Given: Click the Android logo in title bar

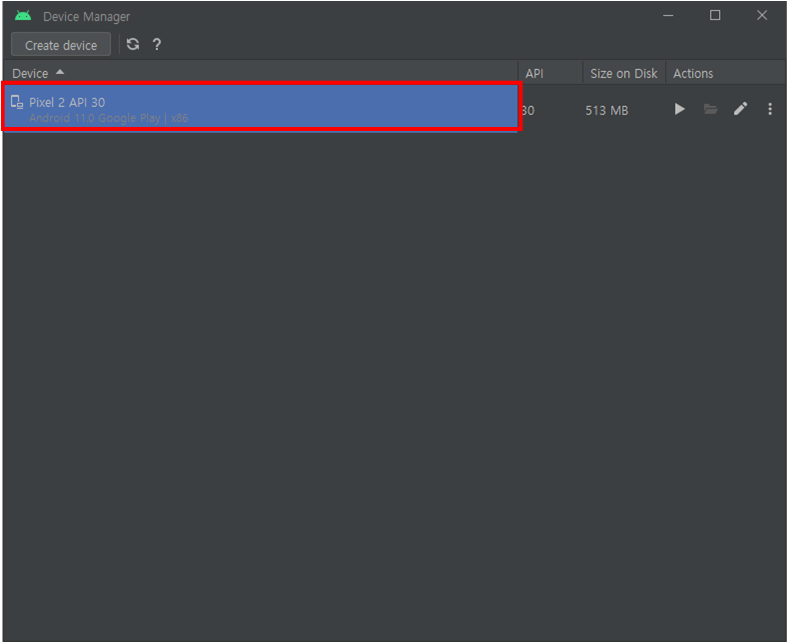Looking at the screenshot, I should click(x=23, y=16).
